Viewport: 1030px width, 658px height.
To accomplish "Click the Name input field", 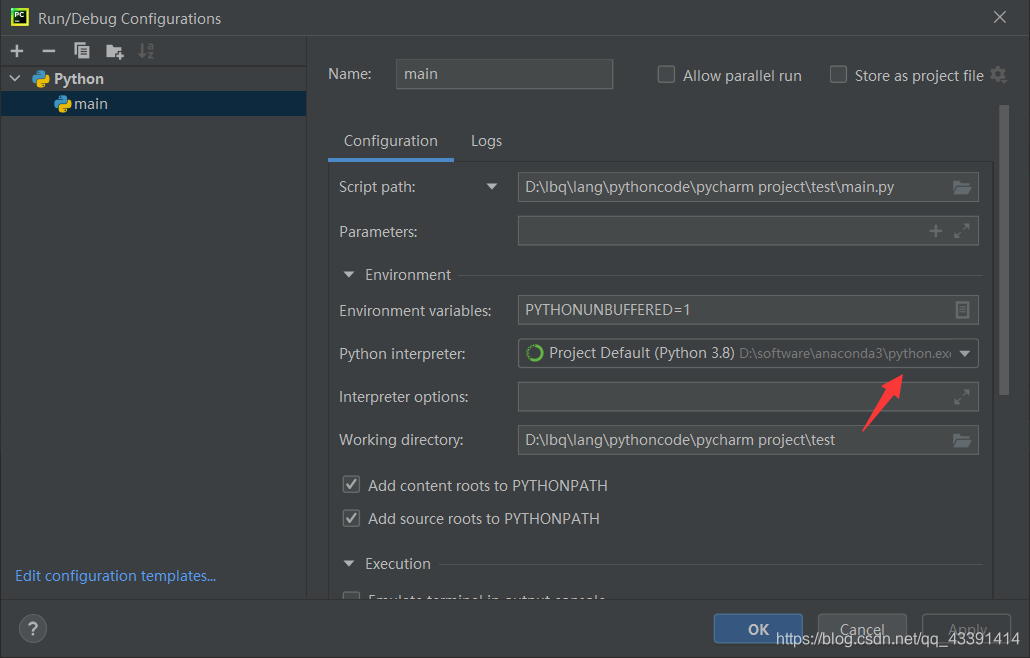I will 504,74.
